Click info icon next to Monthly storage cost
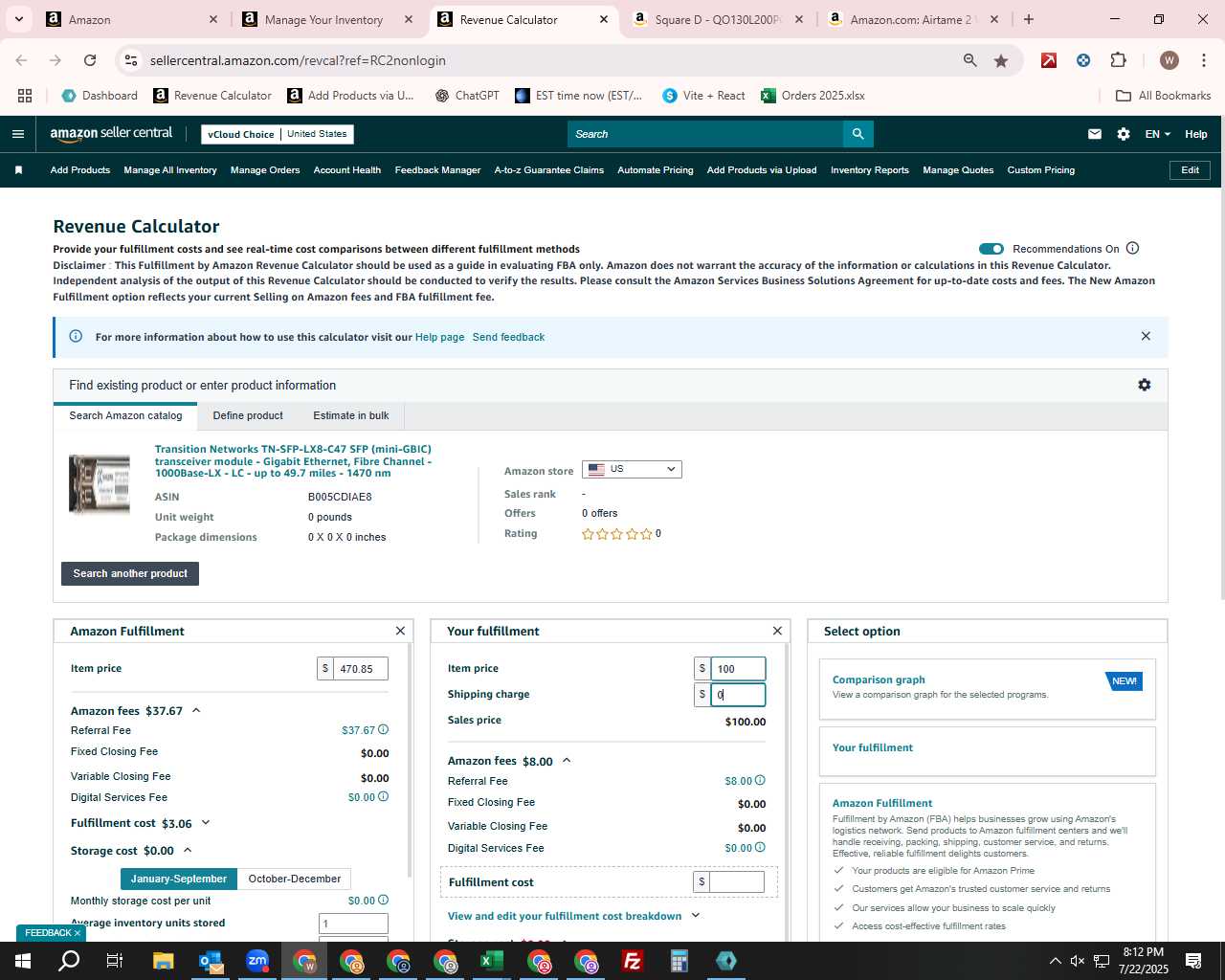 click(383, 900)
